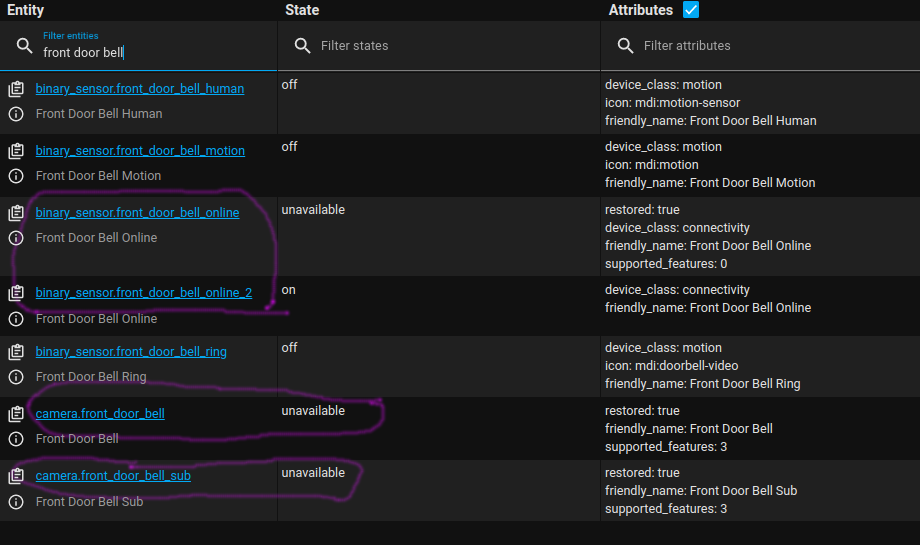Viewport: 920px width, 545px height.
Task: Click the search icon in Filter states
Action: 302,46
